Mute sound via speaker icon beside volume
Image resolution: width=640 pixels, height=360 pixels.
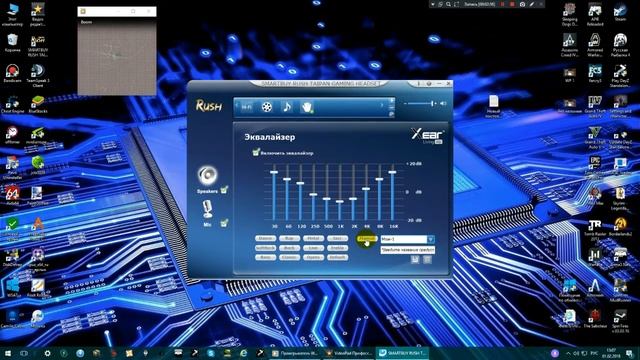[443, 104]
